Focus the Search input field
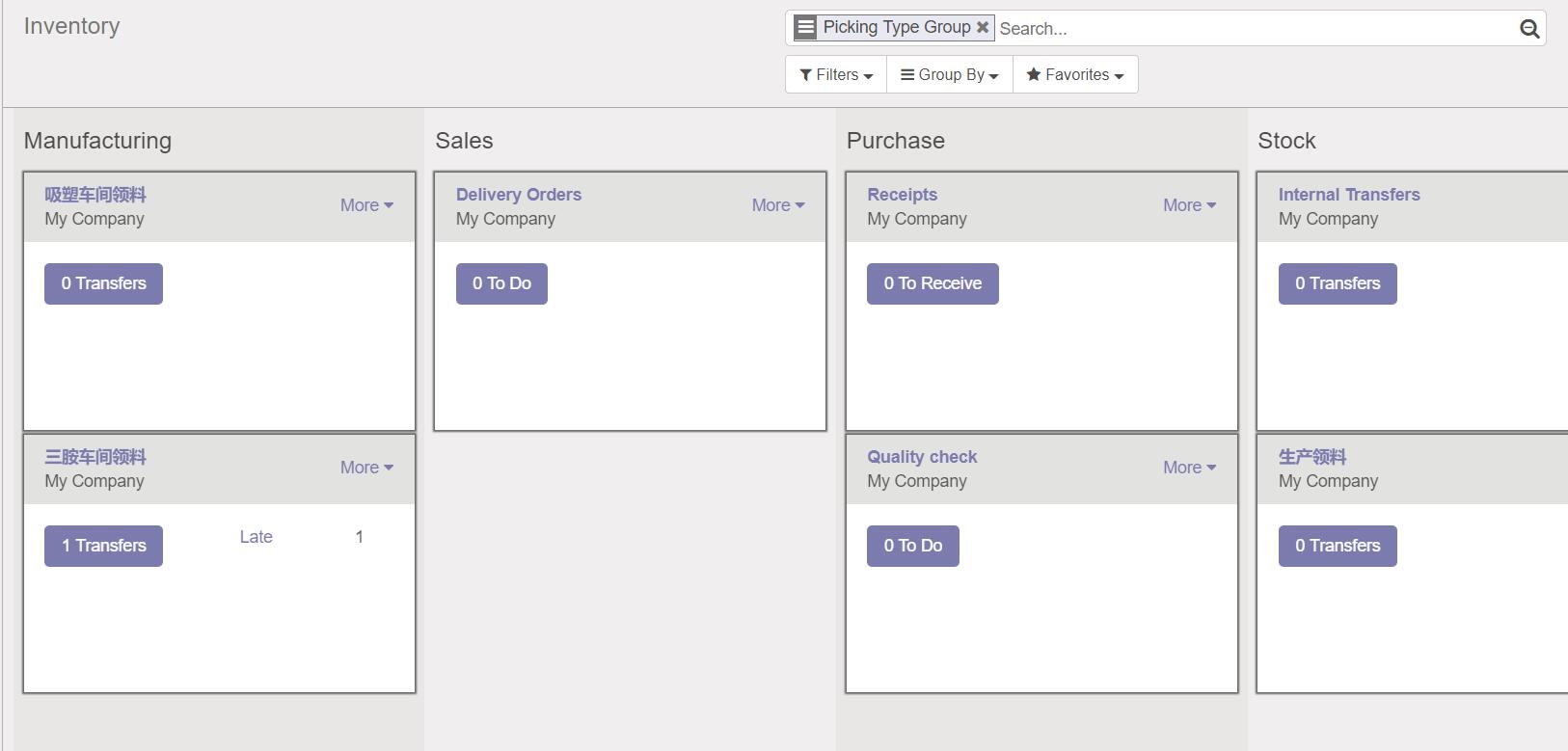This screenshot has width=1568, height=751. coord(1256,28)
